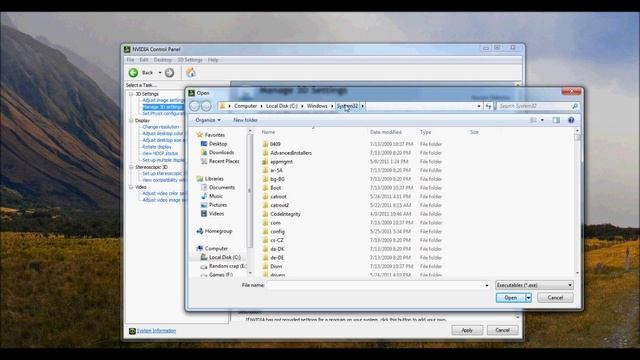Open the Videos library
640x360 pixels.
point(216,213)
